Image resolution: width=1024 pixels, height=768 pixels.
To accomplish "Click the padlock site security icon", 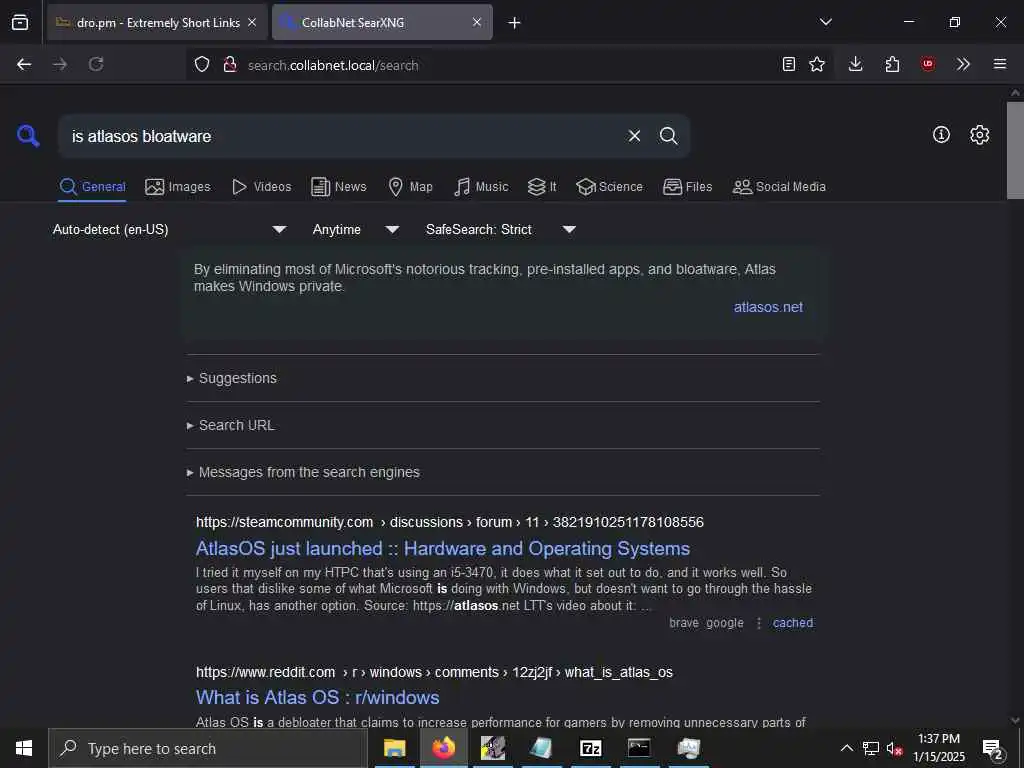I will pos(229,64).
